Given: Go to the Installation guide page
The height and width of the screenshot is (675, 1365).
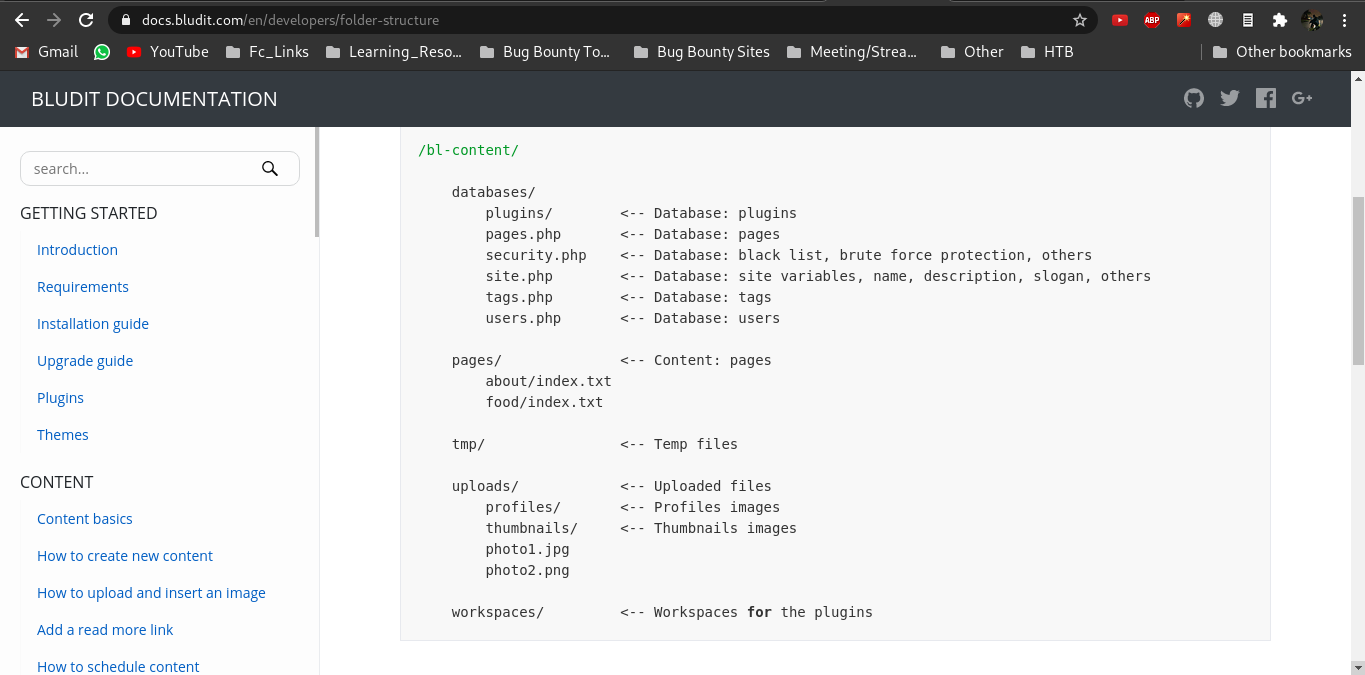Looking at the screenshot, I should 93,324.
